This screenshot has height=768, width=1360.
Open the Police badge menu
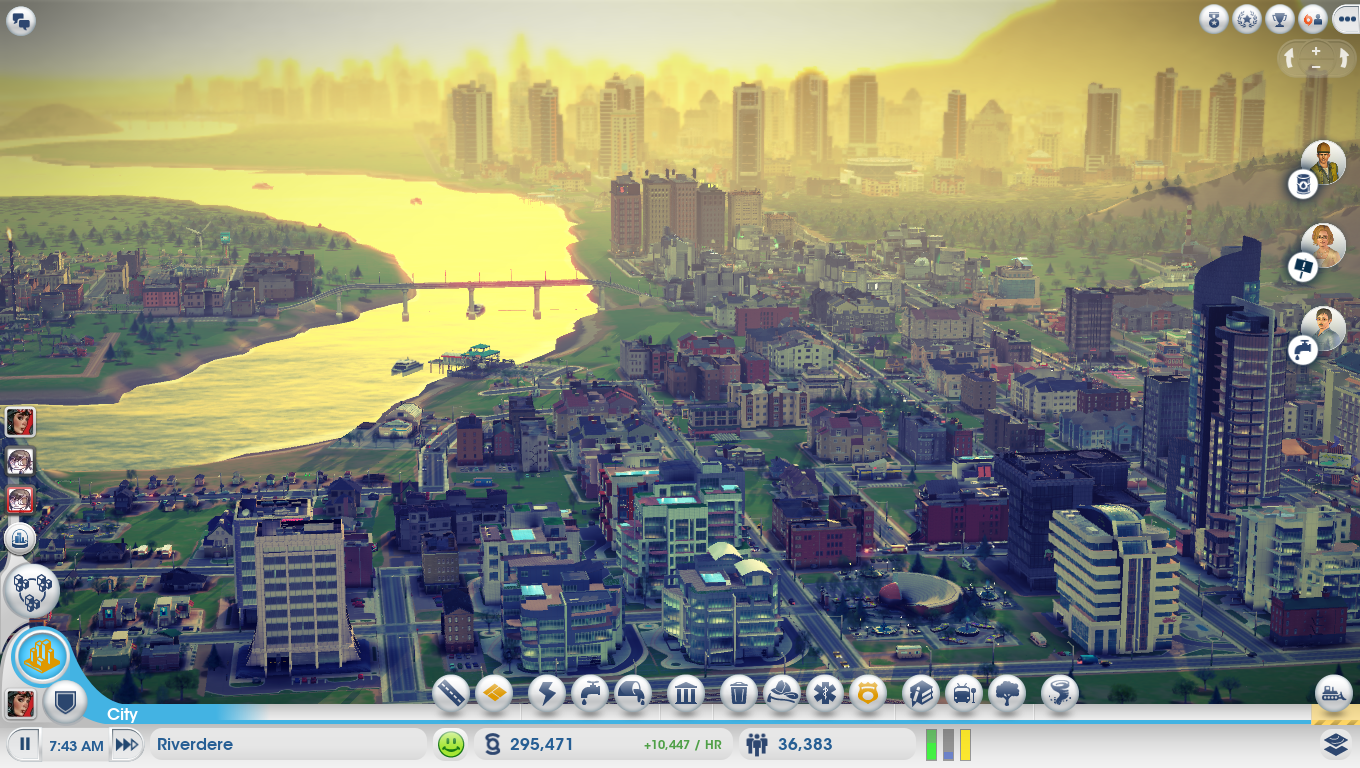[x=868, y=692]
